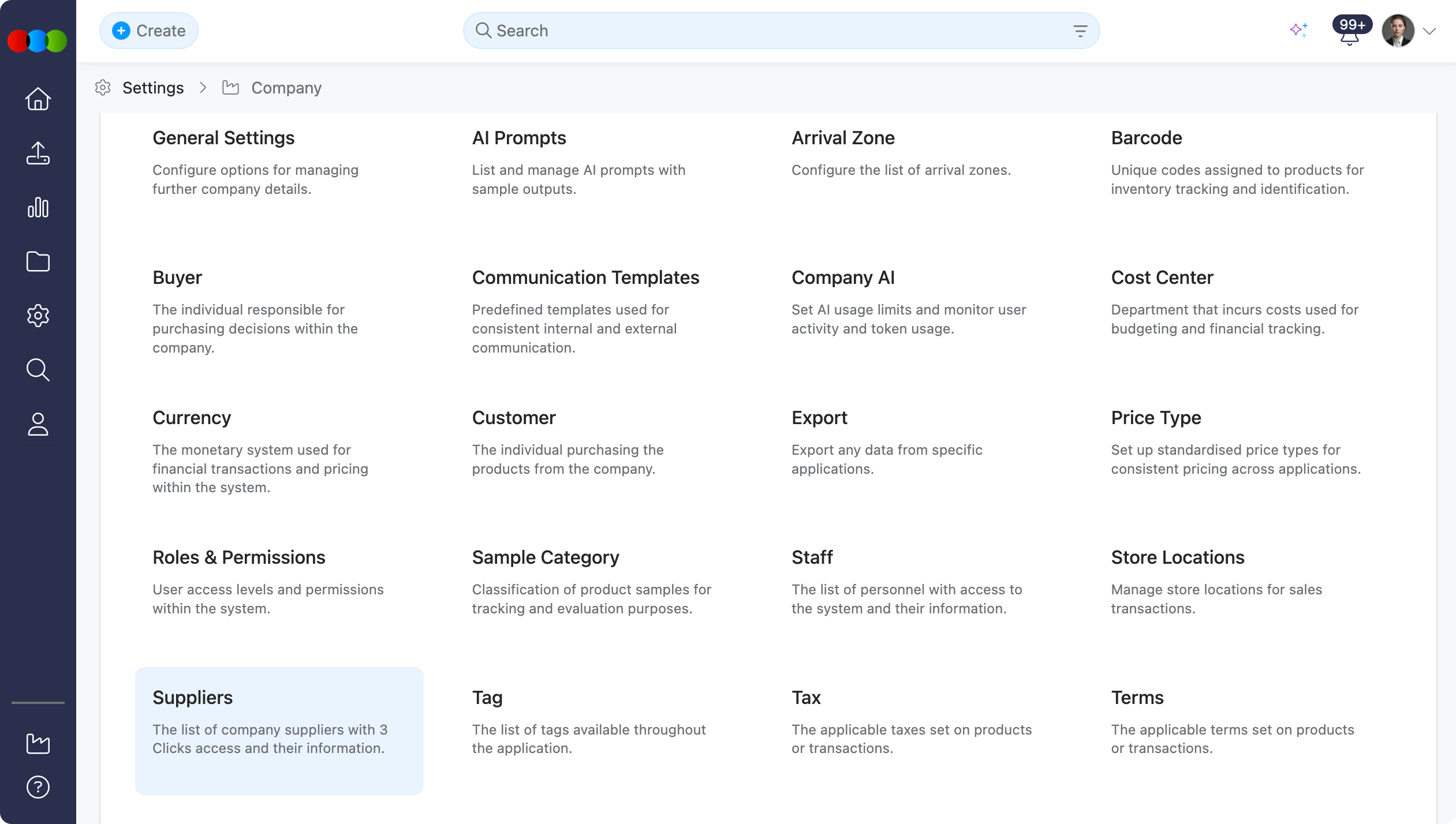Viewport: 1456px width, 824px height.
Task: Open the bar chart analytics icon
Action: tap(38, 207)
